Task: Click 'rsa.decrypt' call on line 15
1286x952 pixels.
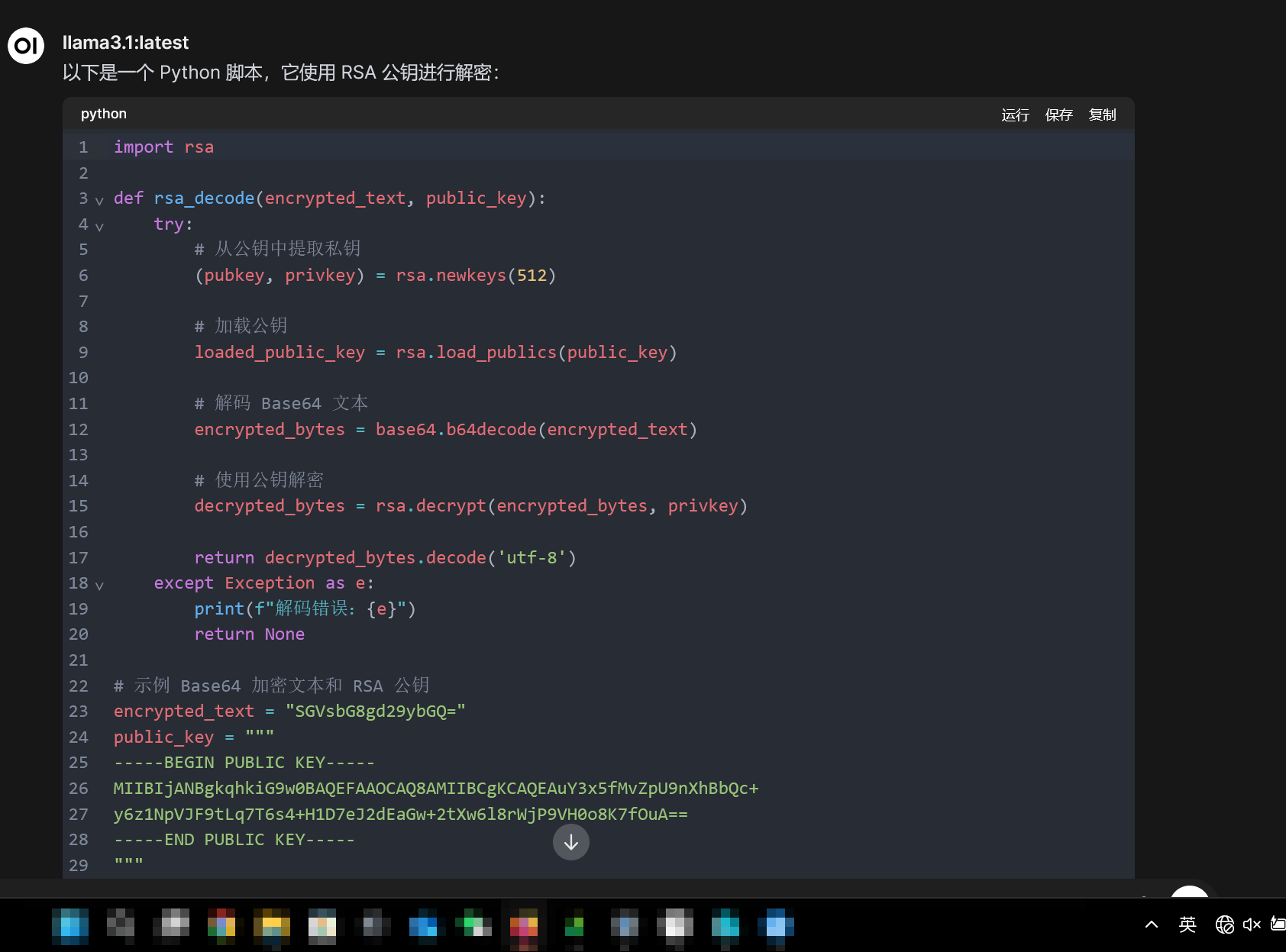Action: (431, 506)
